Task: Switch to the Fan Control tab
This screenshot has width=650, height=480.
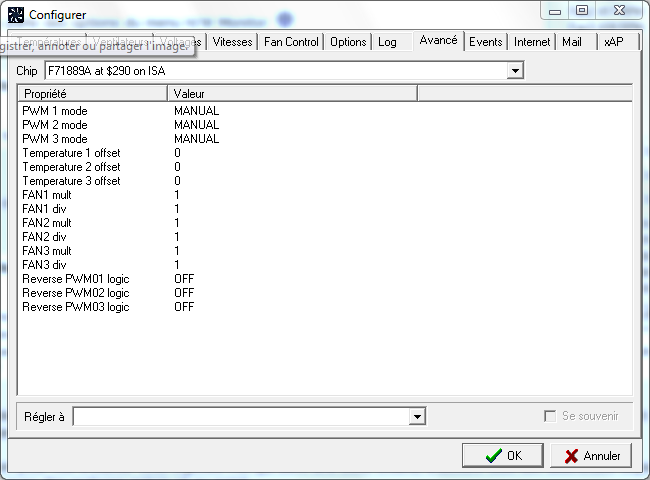Action: [291, 42]
